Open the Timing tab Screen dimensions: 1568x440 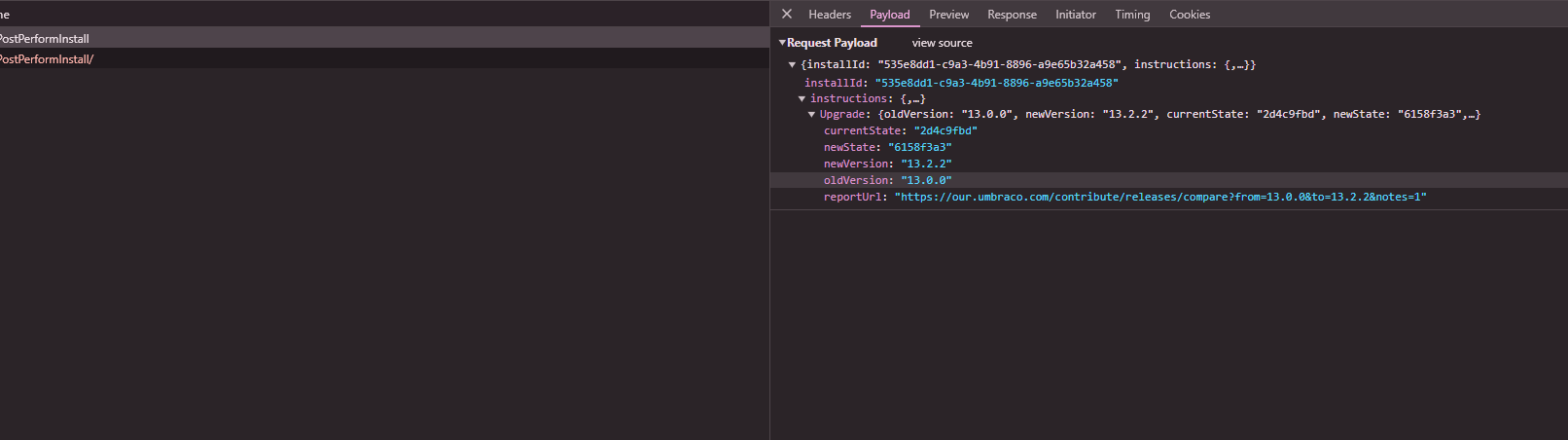1132,15
